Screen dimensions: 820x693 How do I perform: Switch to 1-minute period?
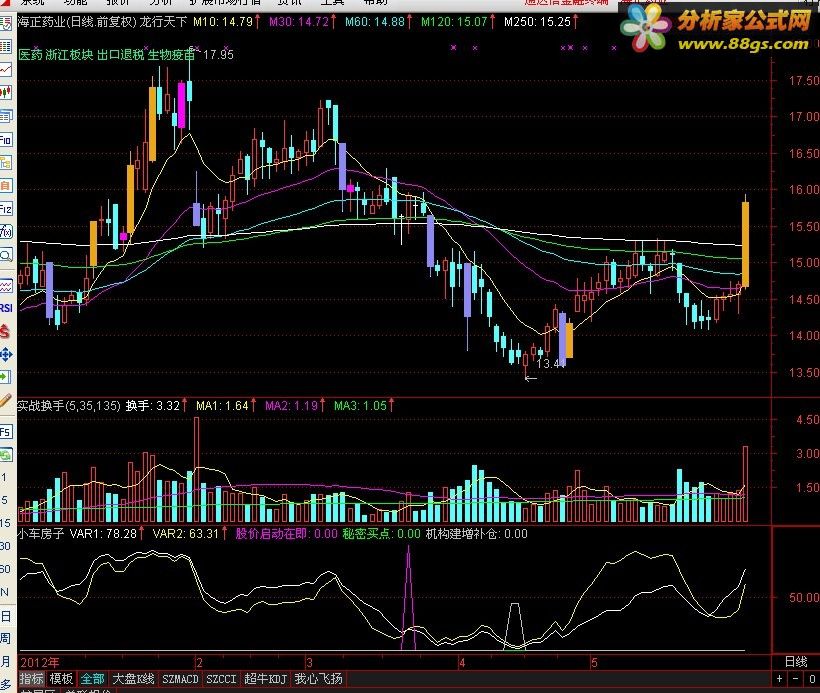coord(4,478)
